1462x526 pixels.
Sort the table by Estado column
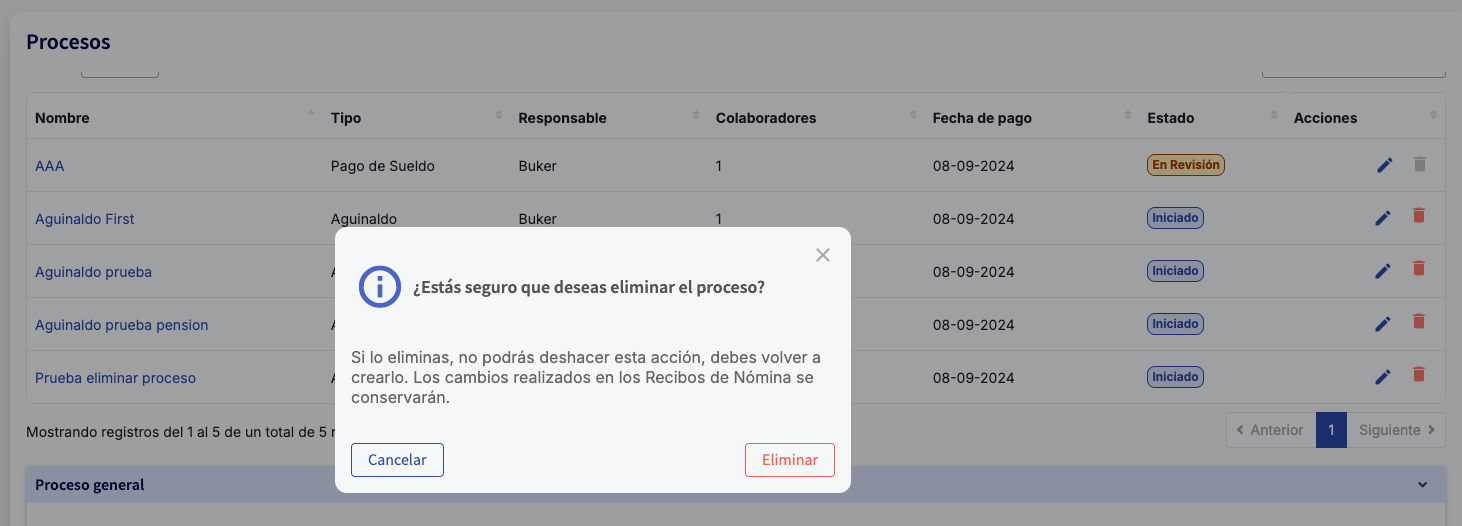click(x=1170, y=118)
